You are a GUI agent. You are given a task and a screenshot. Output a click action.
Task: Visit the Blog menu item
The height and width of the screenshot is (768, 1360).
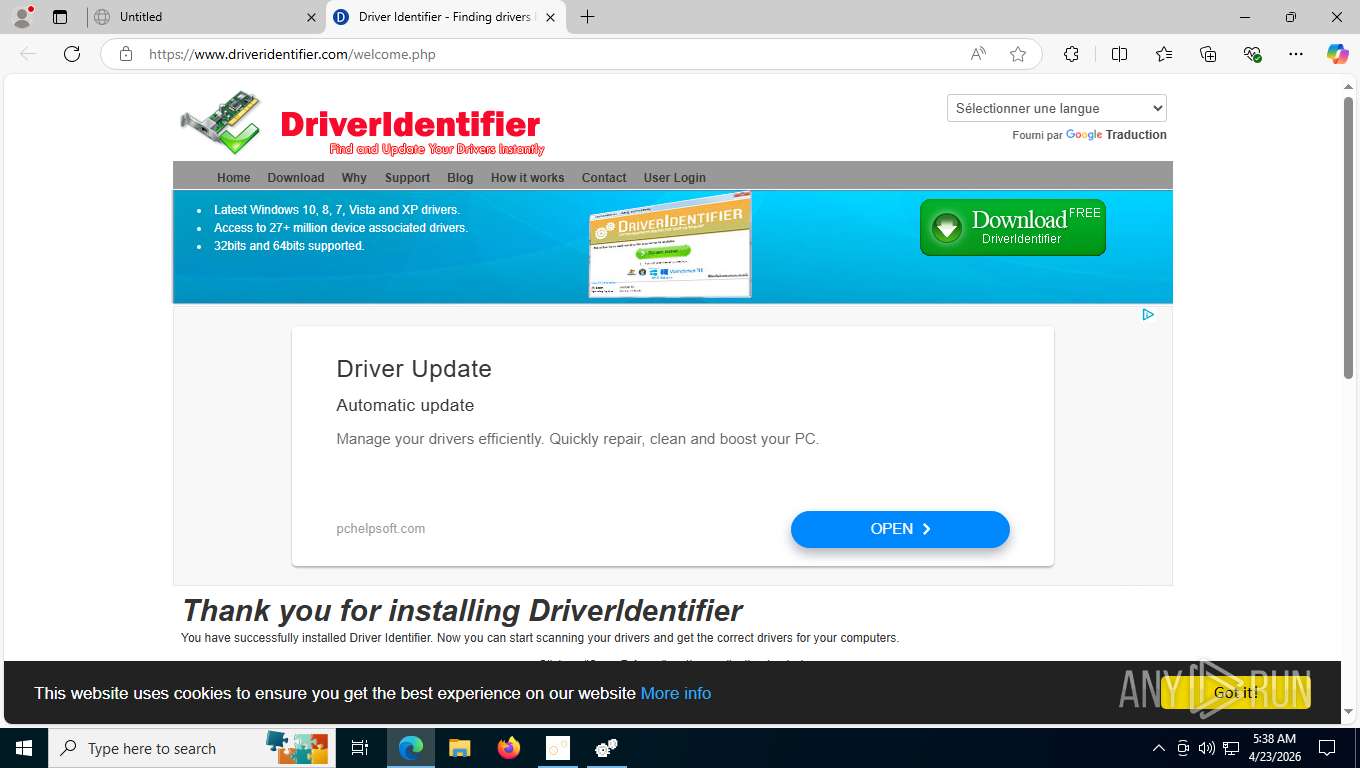tap(460, 177)
